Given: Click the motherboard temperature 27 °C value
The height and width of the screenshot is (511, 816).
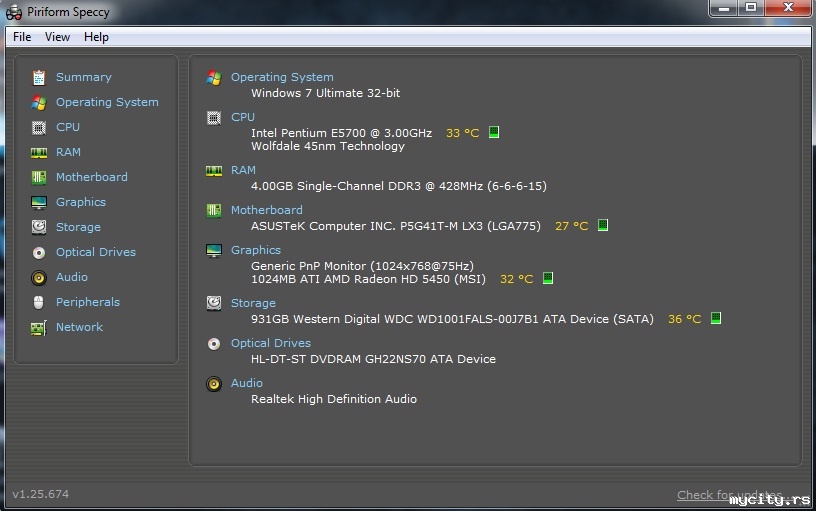Looking at the screenshot, I should tap(571, 226).
